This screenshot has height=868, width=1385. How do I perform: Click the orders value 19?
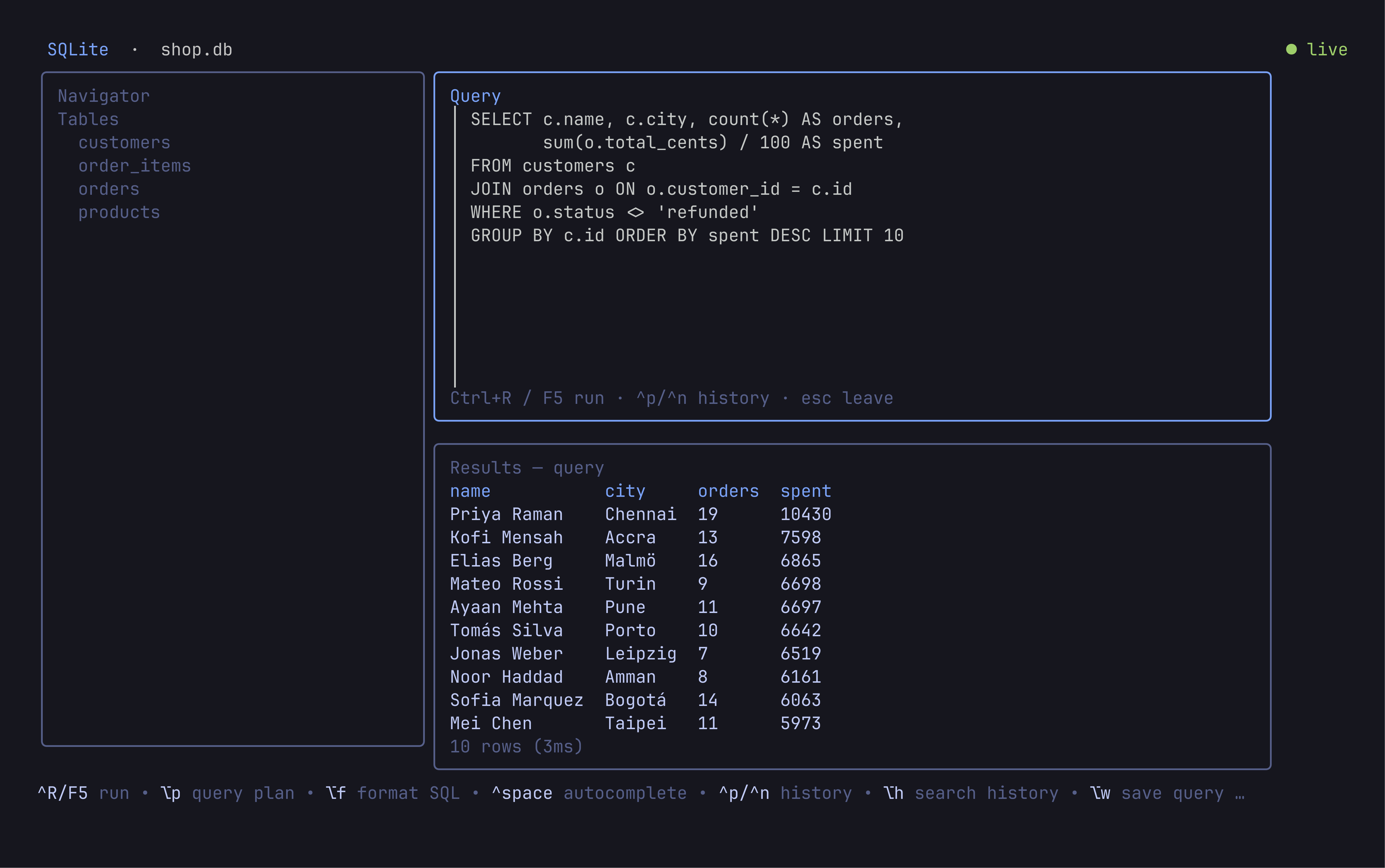coord(708,514)
